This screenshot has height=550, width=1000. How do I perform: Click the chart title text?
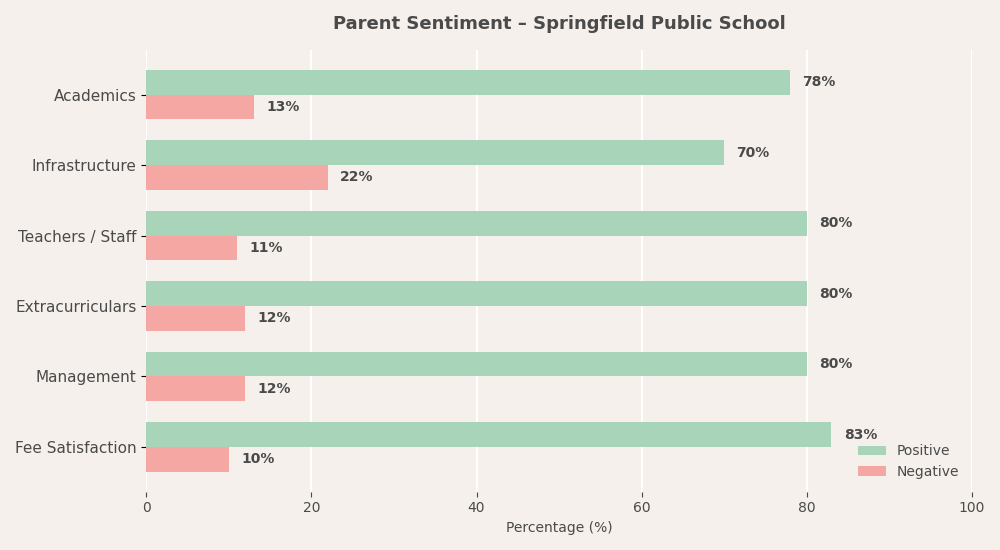coord(559,23)
